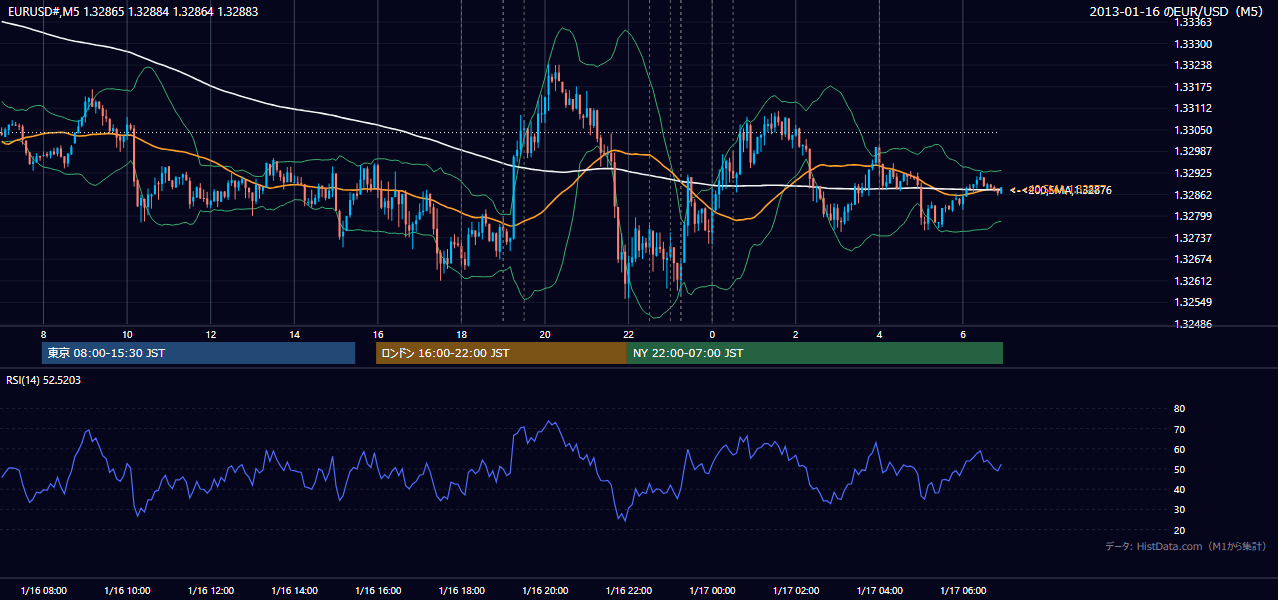
Task: Click hour tick 16 under price chart
Action: tap(378, 334)
